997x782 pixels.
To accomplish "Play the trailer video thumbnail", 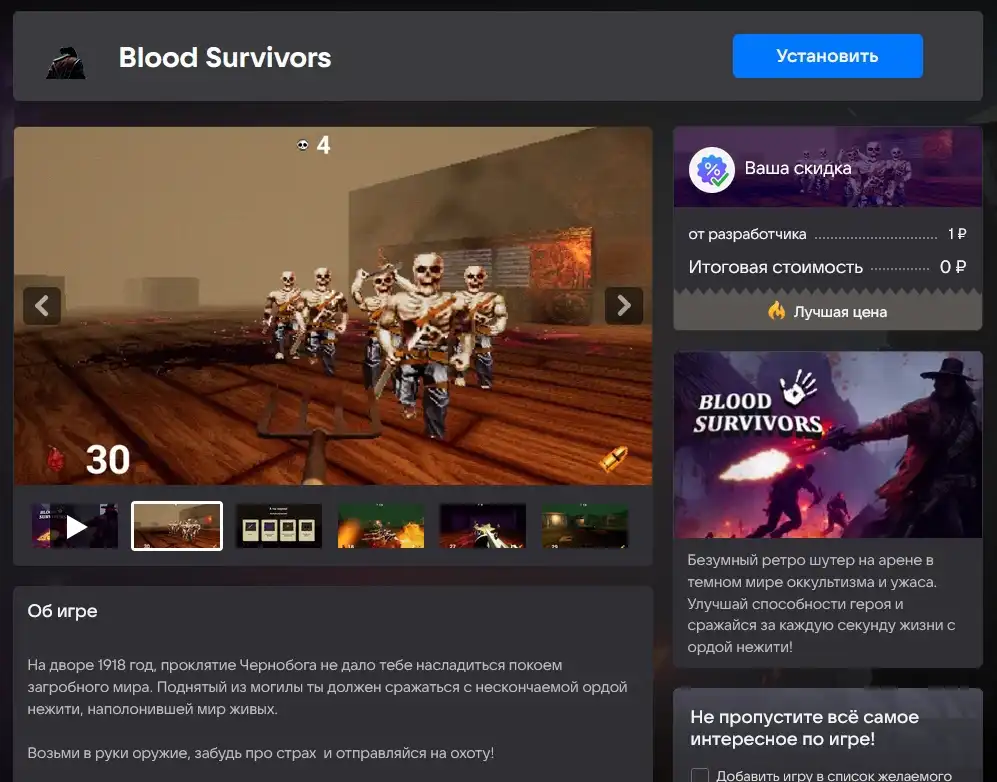I will (x=75, y=526).
